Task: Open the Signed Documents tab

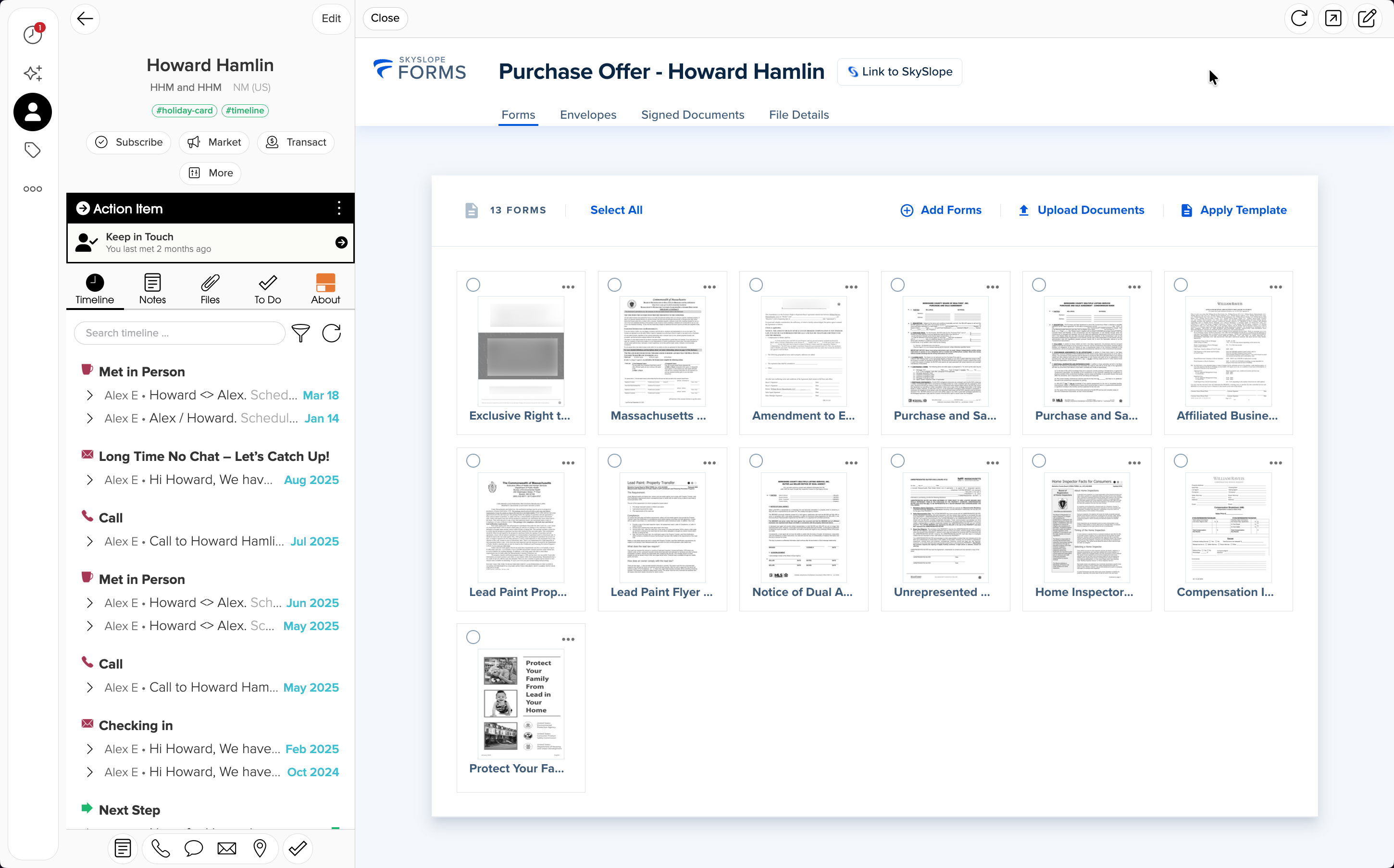Action: tap(692, 115)
